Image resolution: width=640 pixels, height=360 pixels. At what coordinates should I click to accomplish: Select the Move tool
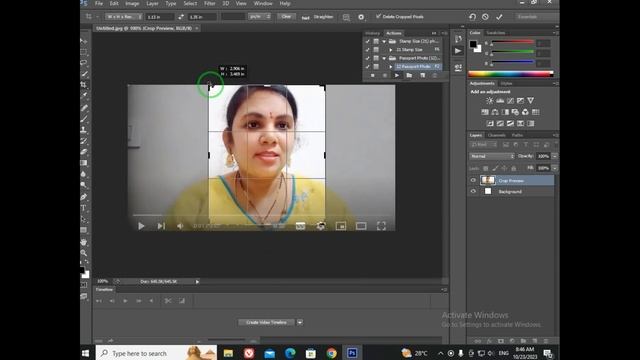point(84,41)
